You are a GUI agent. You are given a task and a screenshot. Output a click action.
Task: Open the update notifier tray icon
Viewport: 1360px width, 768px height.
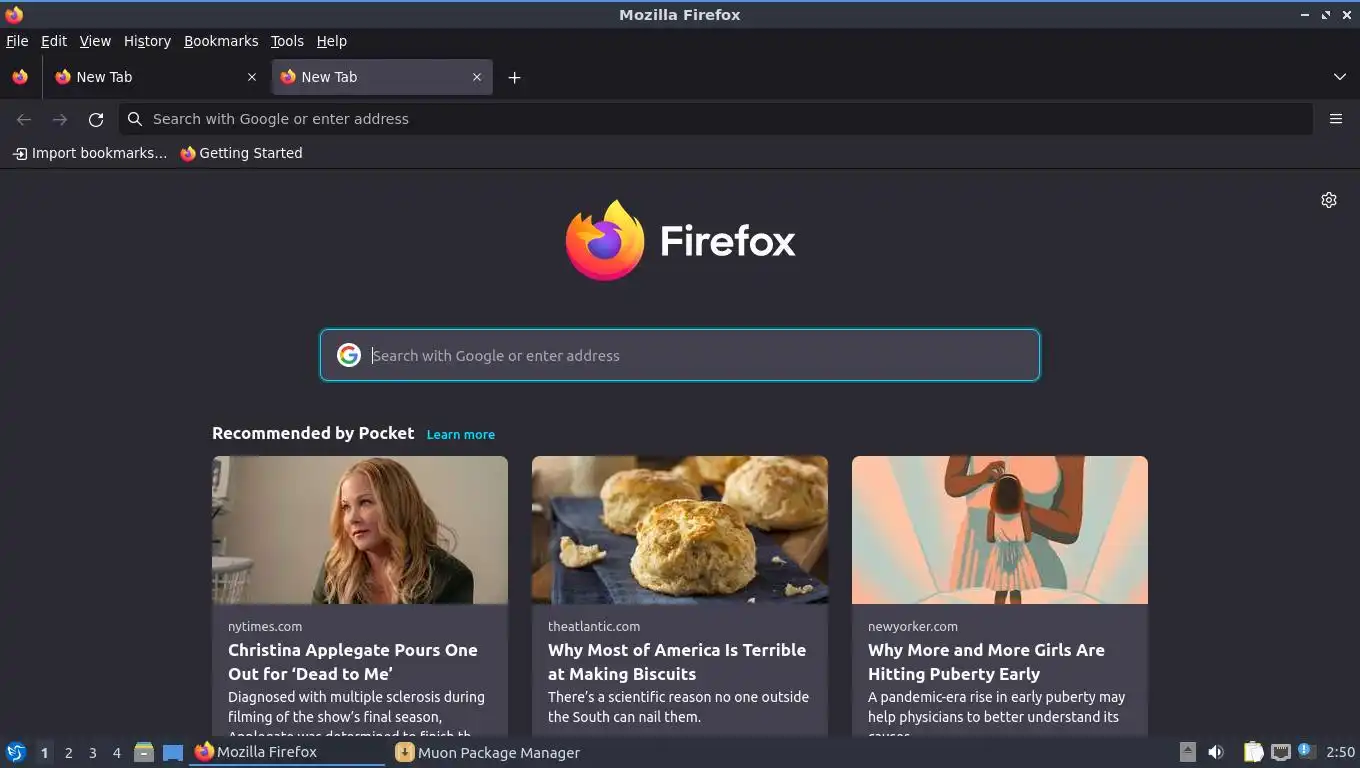(1306, 751)
